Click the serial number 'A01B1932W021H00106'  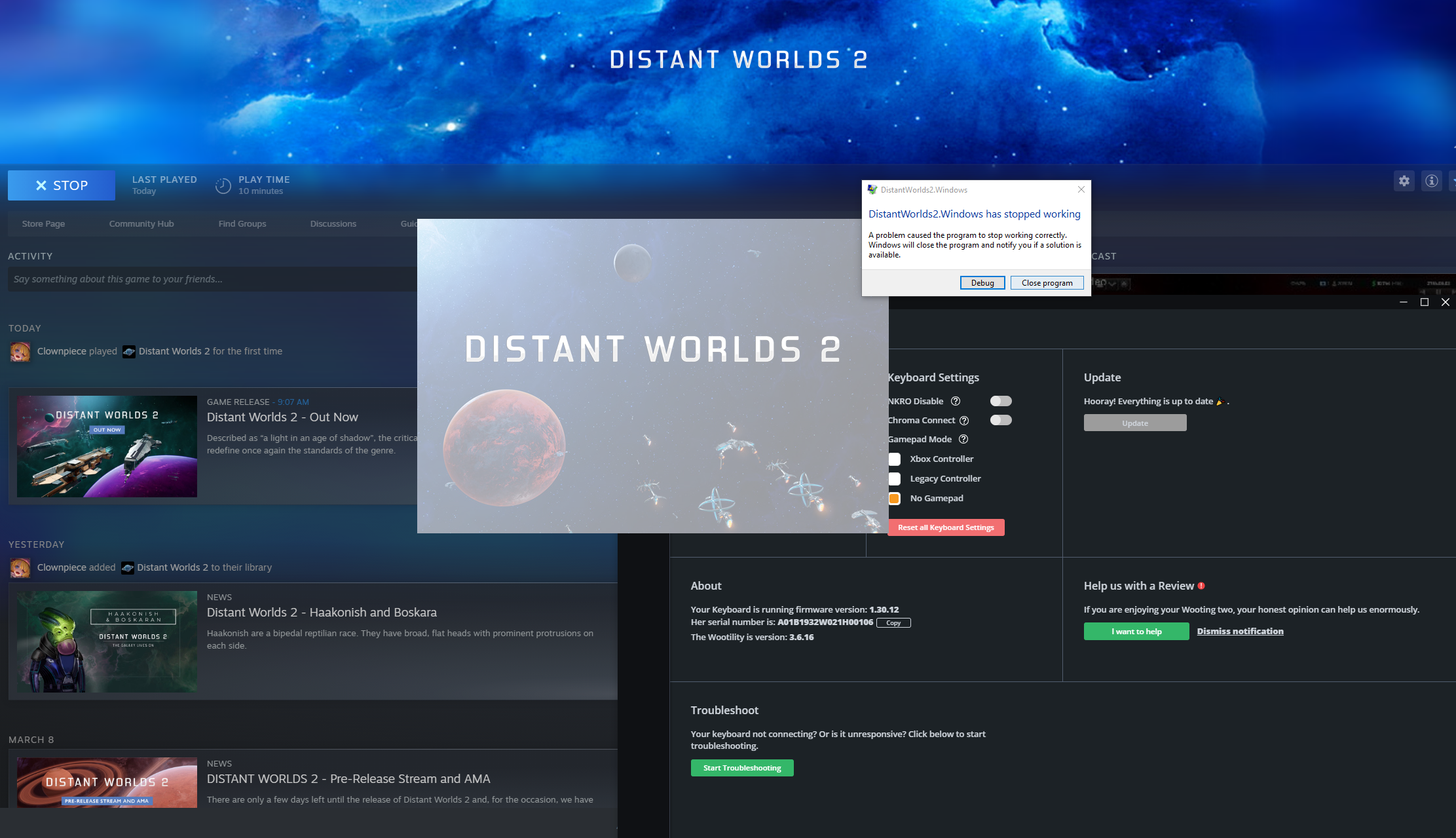(x=825, y=622)
